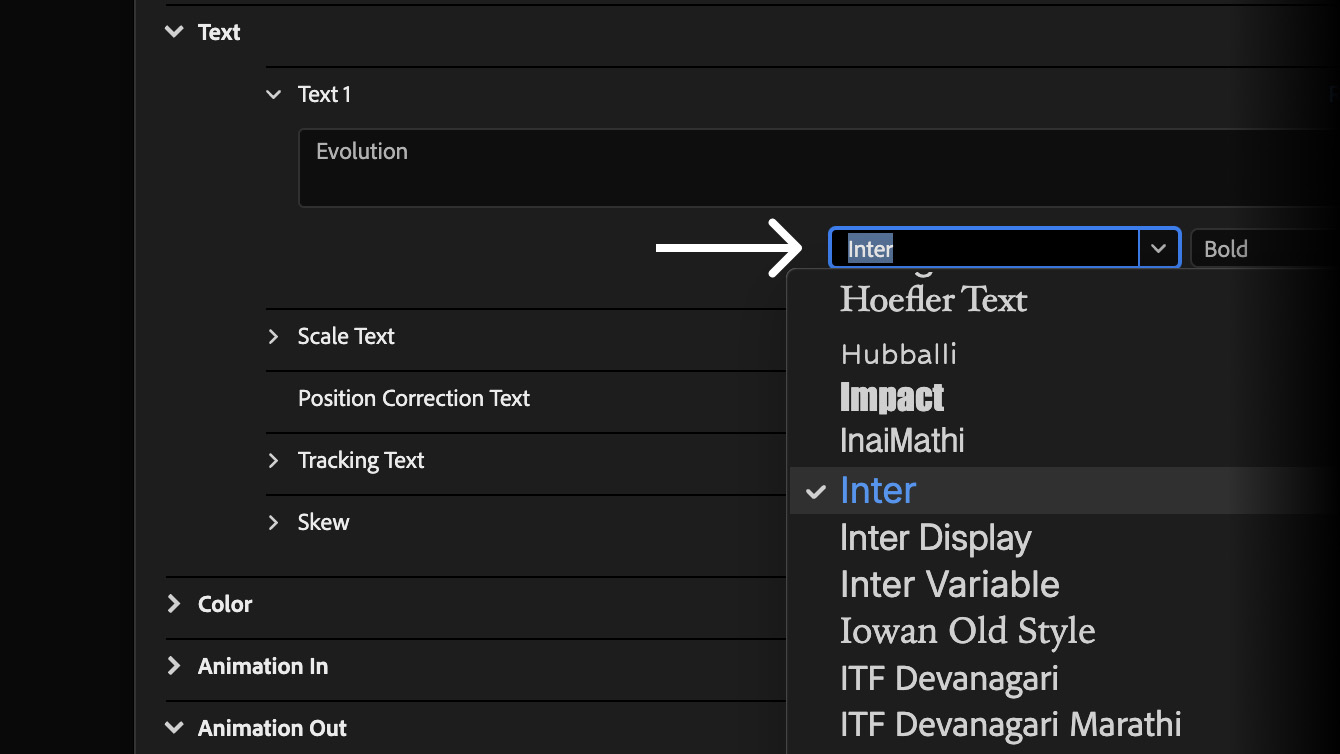Pick Inter Variable from the list
This screenshot has width=1340, height=754.
(949, 584)
